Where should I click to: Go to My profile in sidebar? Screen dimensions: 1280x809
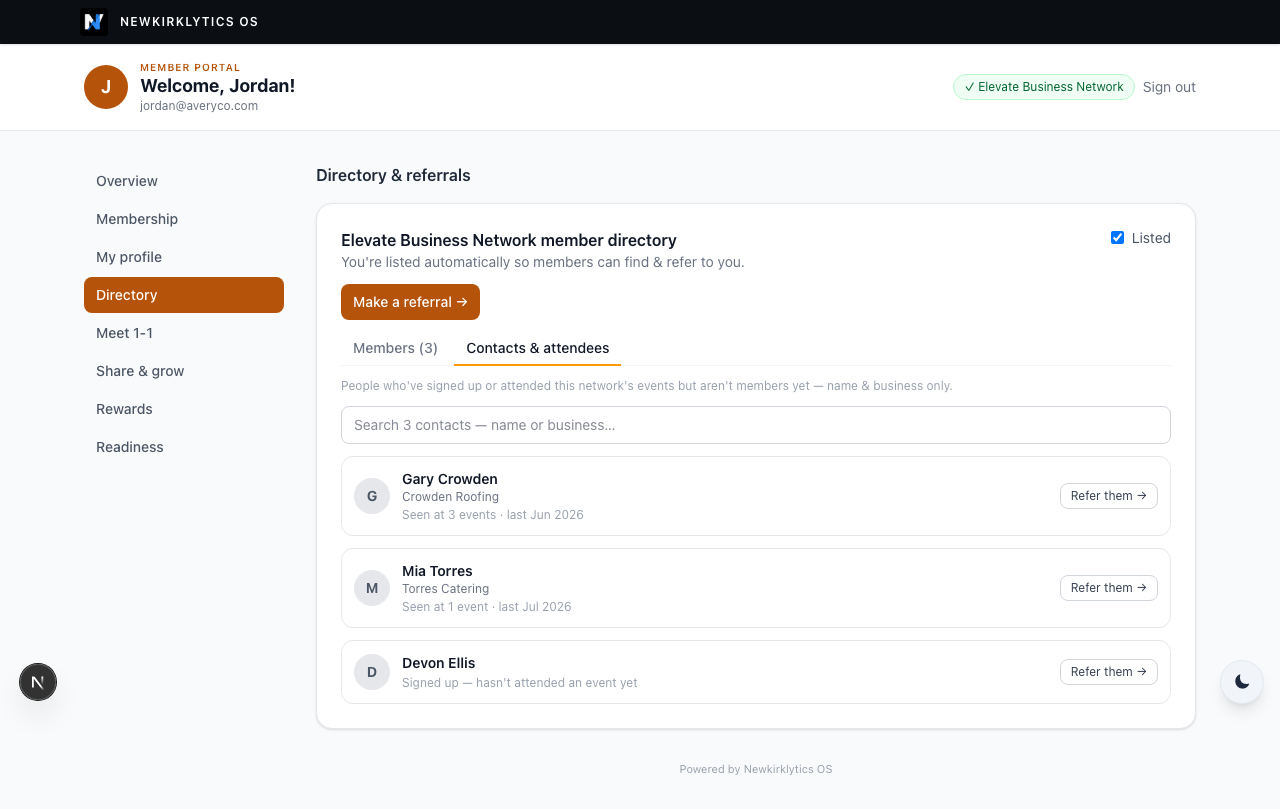[184, 257]
